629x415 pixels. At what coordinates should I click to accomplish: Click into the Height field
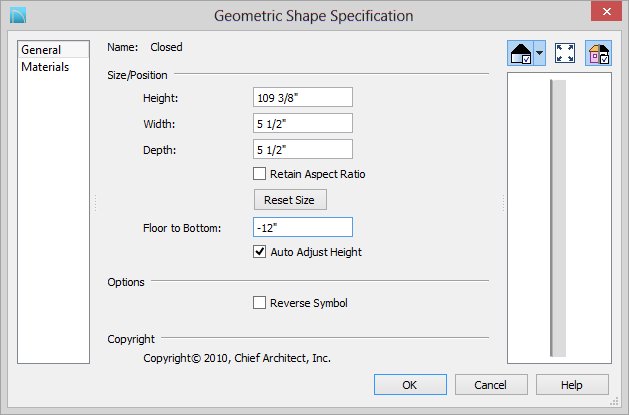303,97
